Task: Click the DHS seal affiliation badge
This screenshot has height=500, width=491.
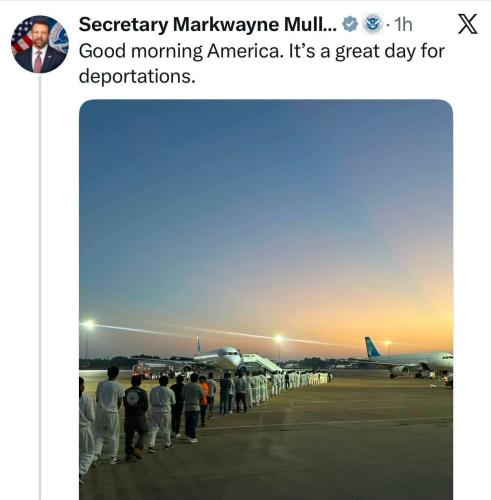Action: click(372, 24)
